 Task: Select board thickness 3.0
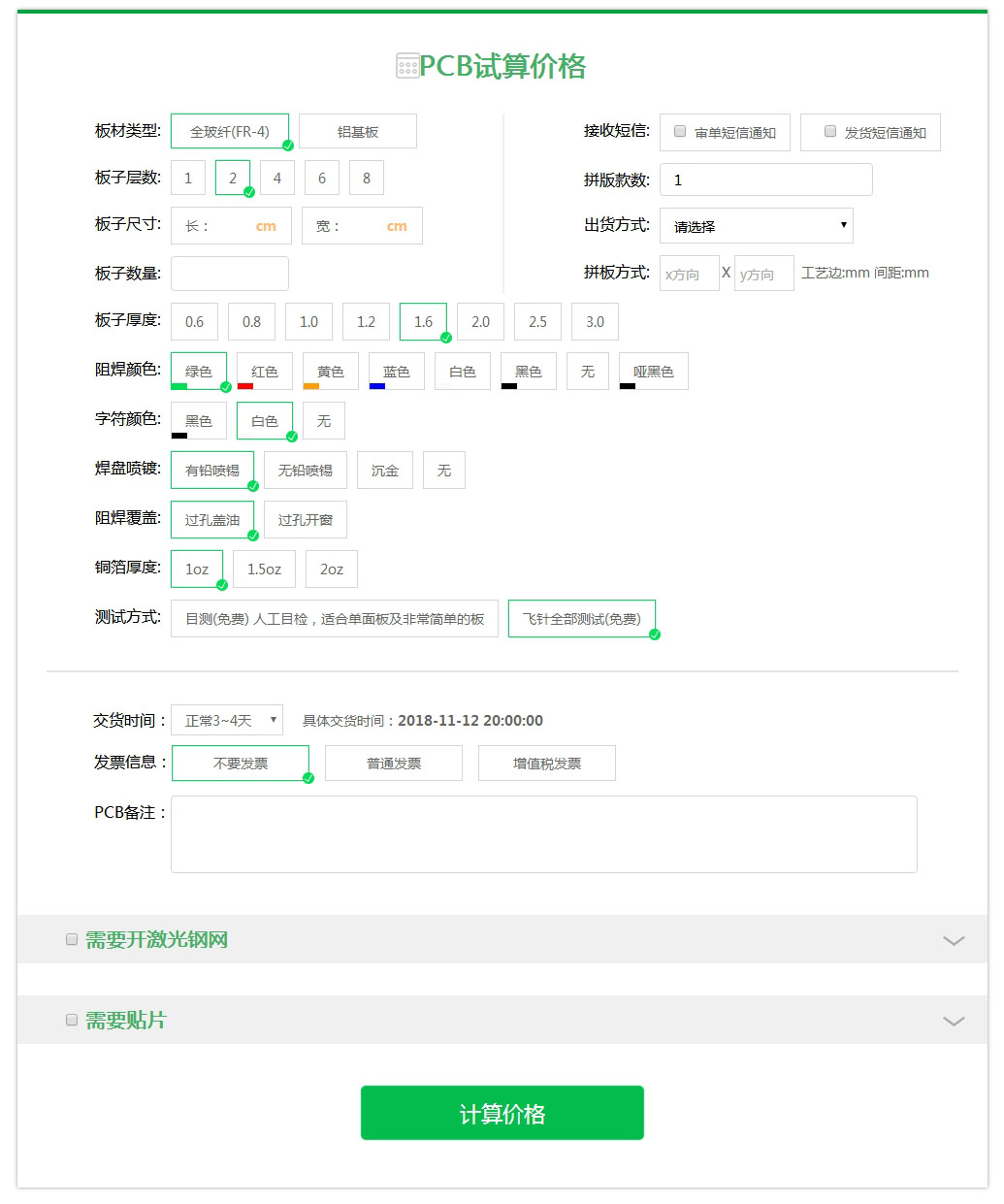click(x=596, y=321)
